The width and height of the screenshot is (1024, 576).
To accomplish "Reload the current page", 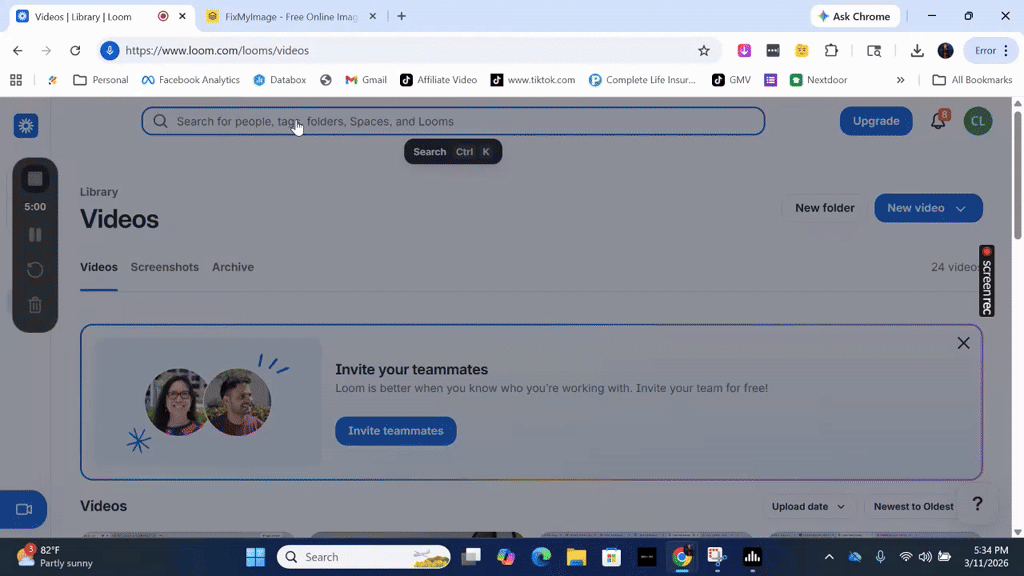I will click(x=75, y=50).
